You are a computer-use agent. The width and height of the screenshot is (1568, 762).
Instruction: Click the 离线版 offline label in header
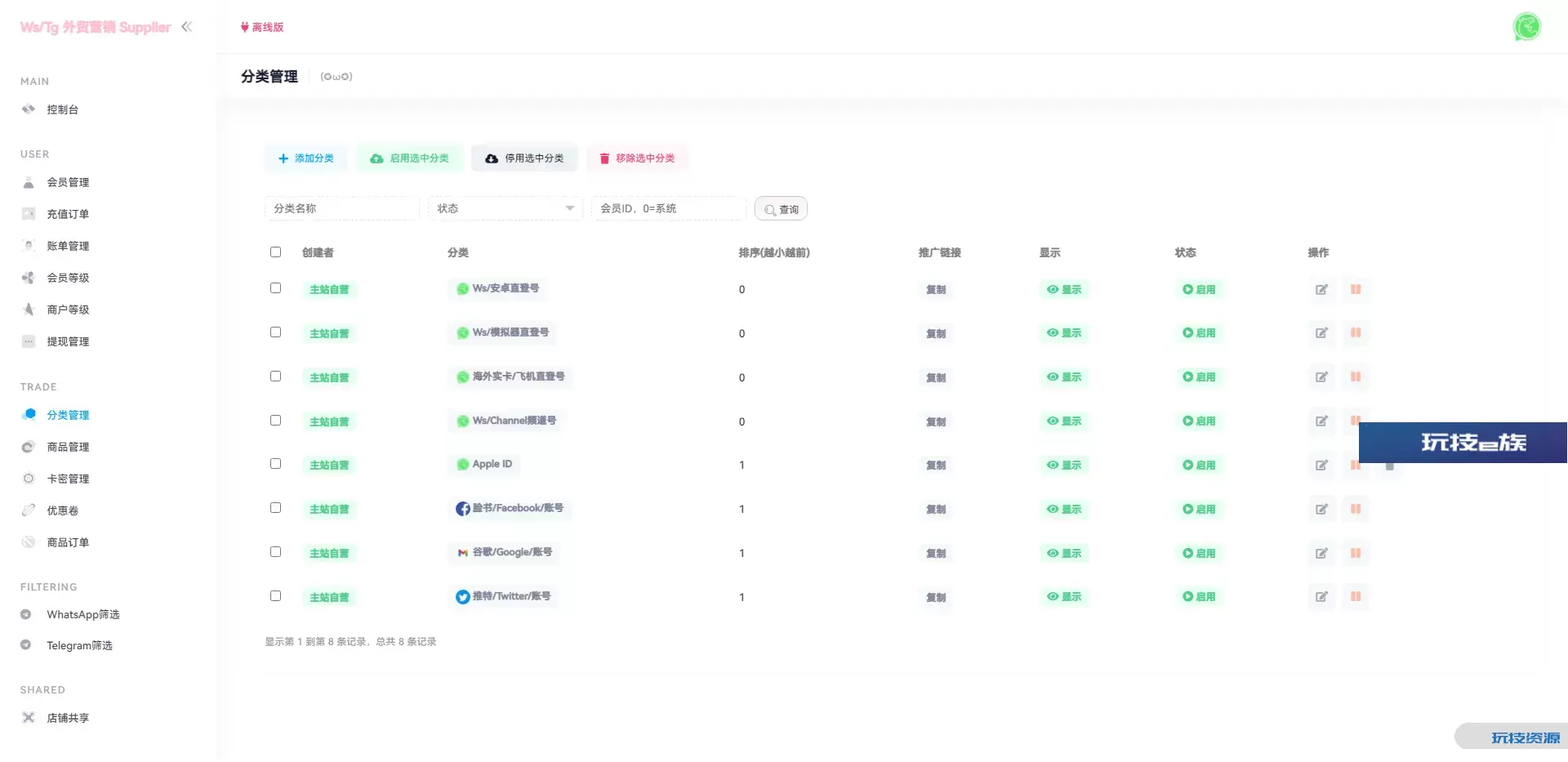(262, 27)
